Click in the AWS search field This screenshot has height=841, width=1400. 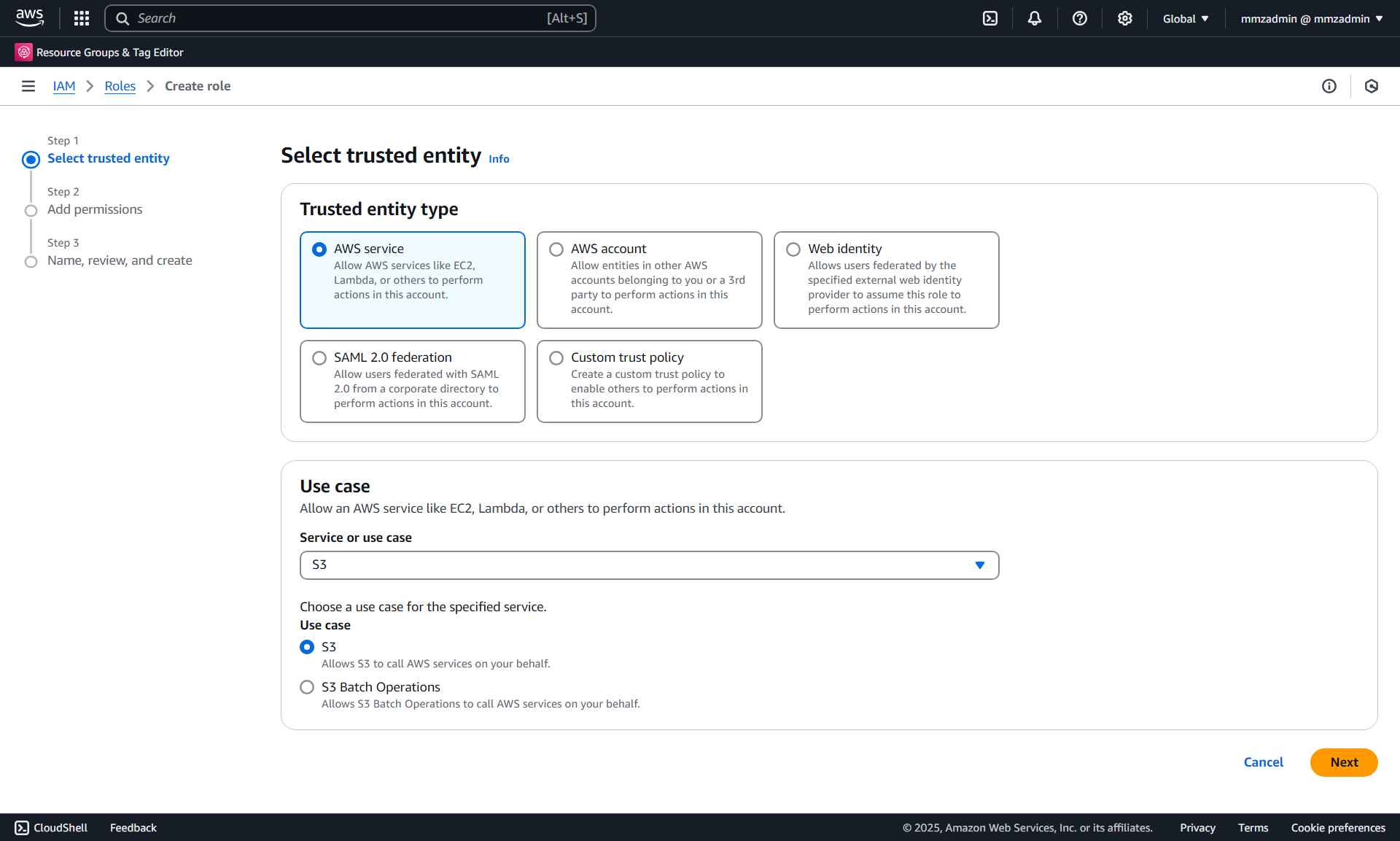(350, 18)
